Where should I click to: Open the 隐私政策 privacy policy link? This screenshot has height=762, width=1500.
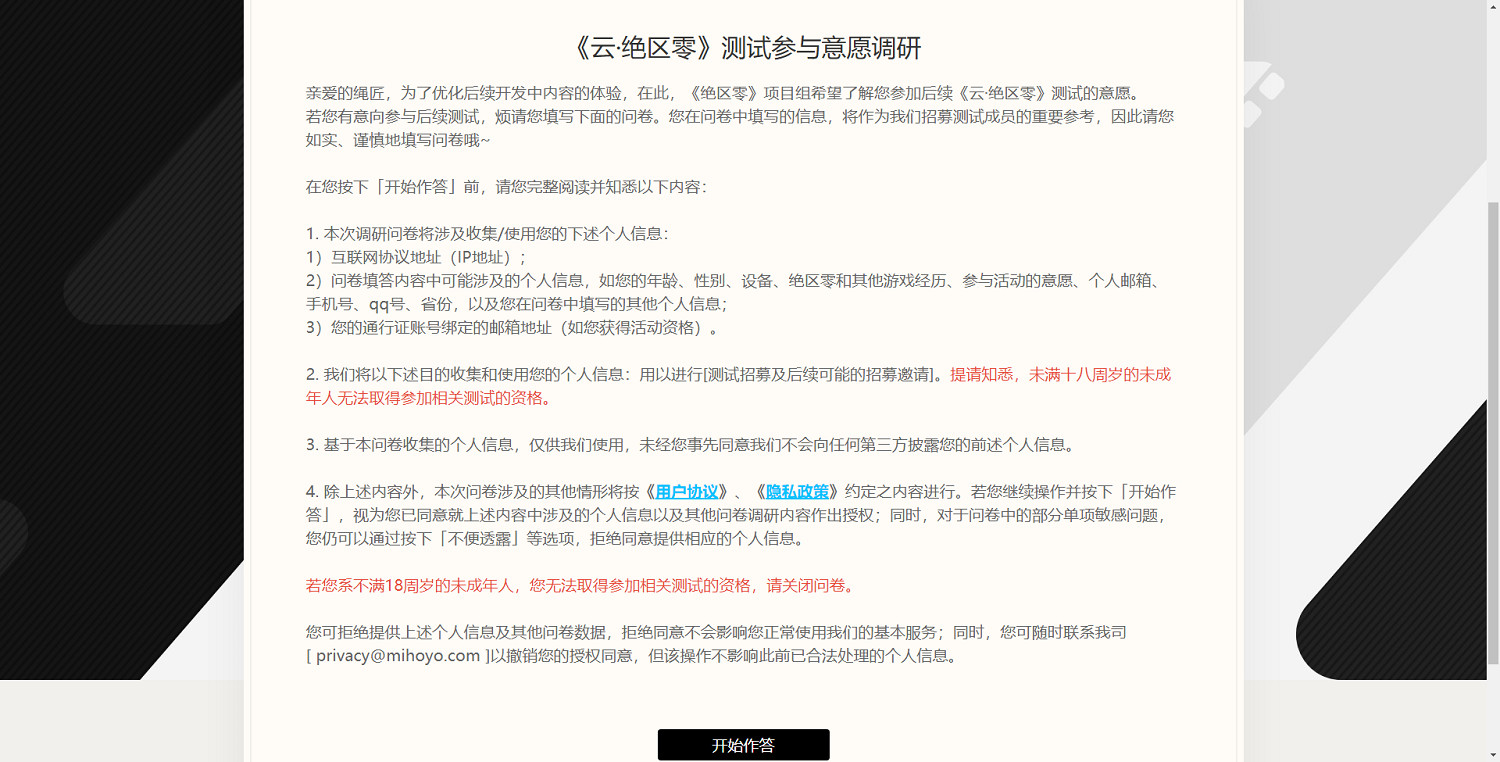coord(798,491)
